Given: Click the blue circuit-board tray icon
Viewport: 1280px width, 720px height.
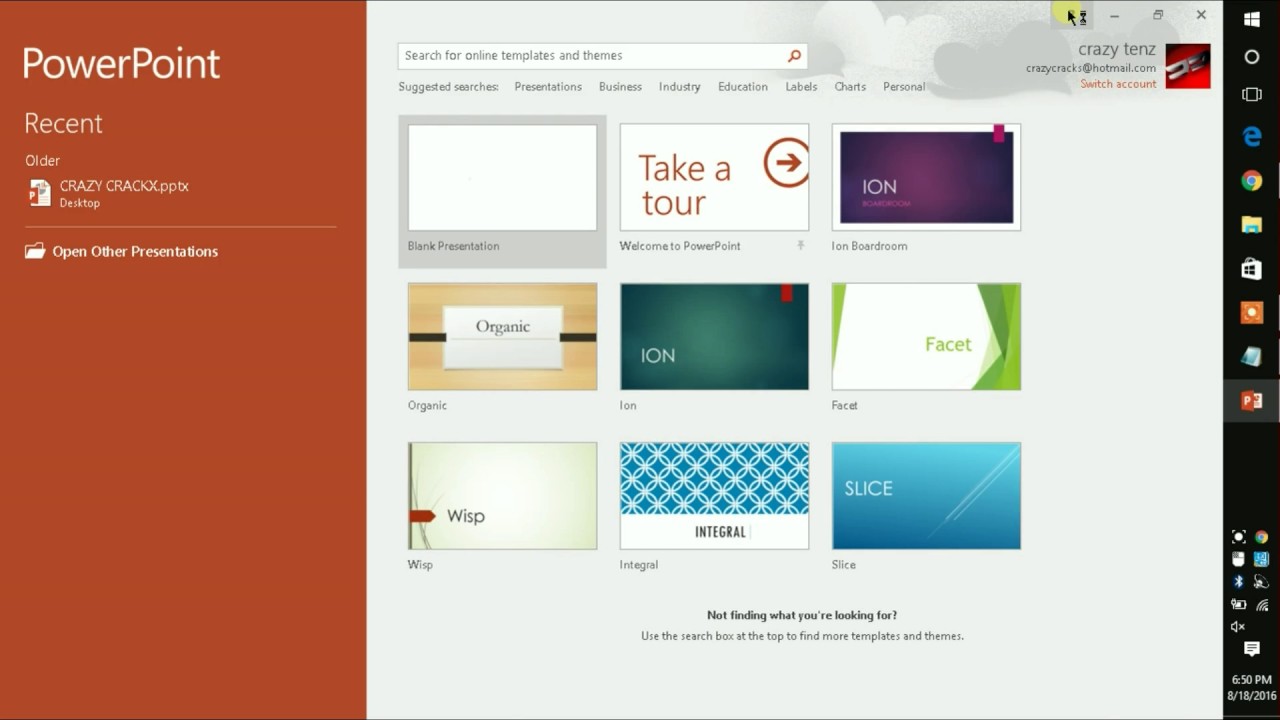Looking at the screenshot, I should coord(1261,559).
